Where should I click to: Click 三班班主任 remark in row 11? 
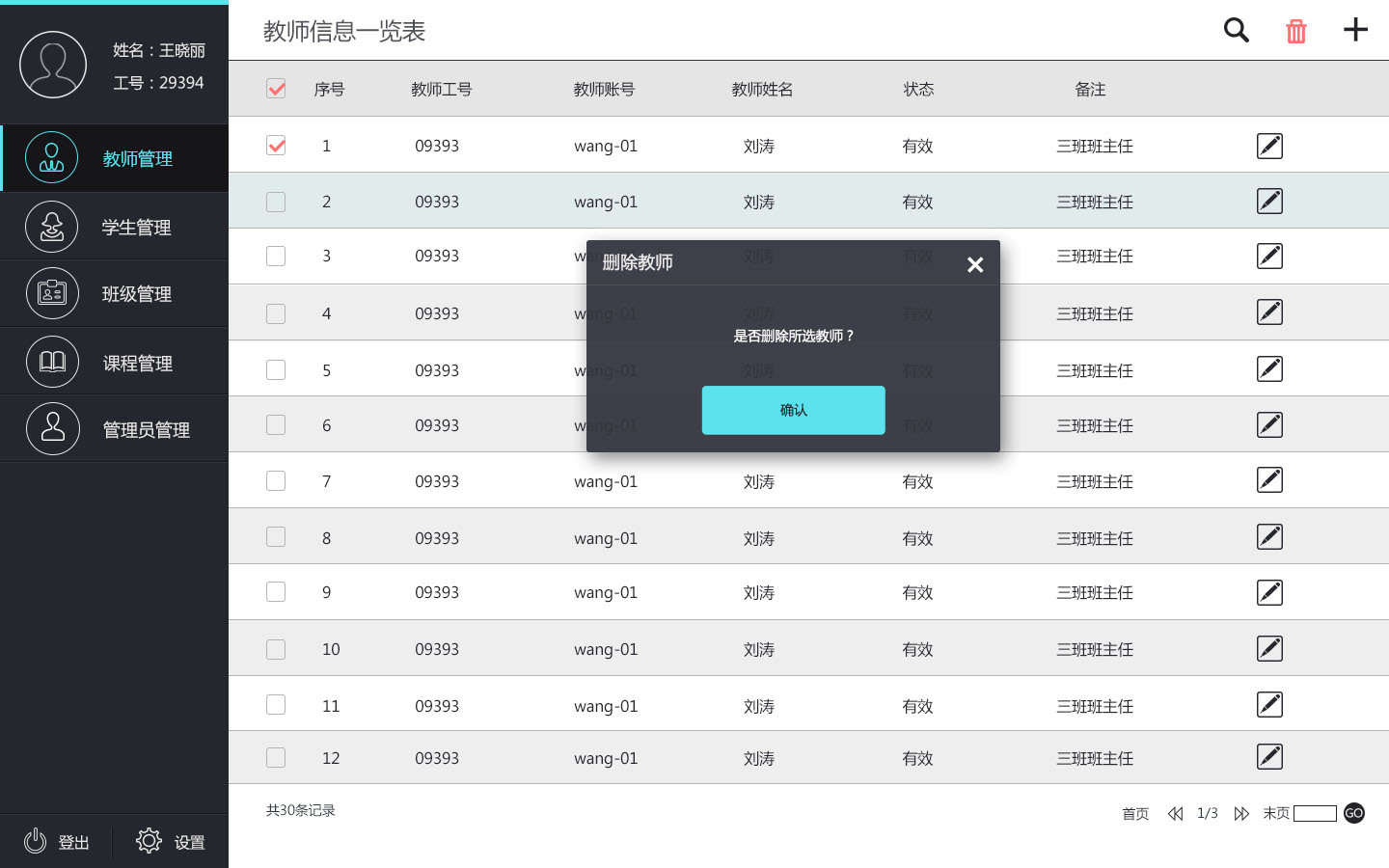click(x=1095, y=706)
